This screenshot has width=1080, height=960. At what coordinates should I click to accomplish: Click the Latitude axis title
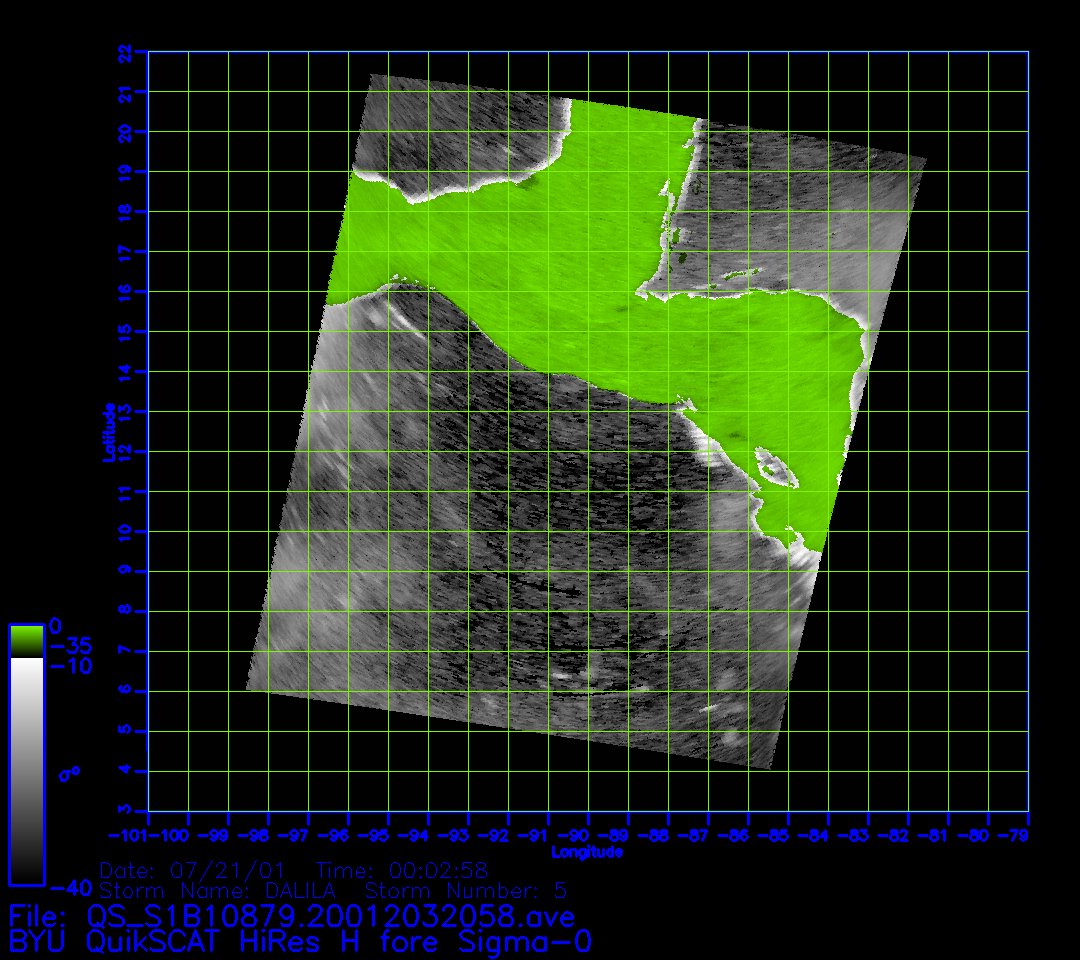coord(108,431)
